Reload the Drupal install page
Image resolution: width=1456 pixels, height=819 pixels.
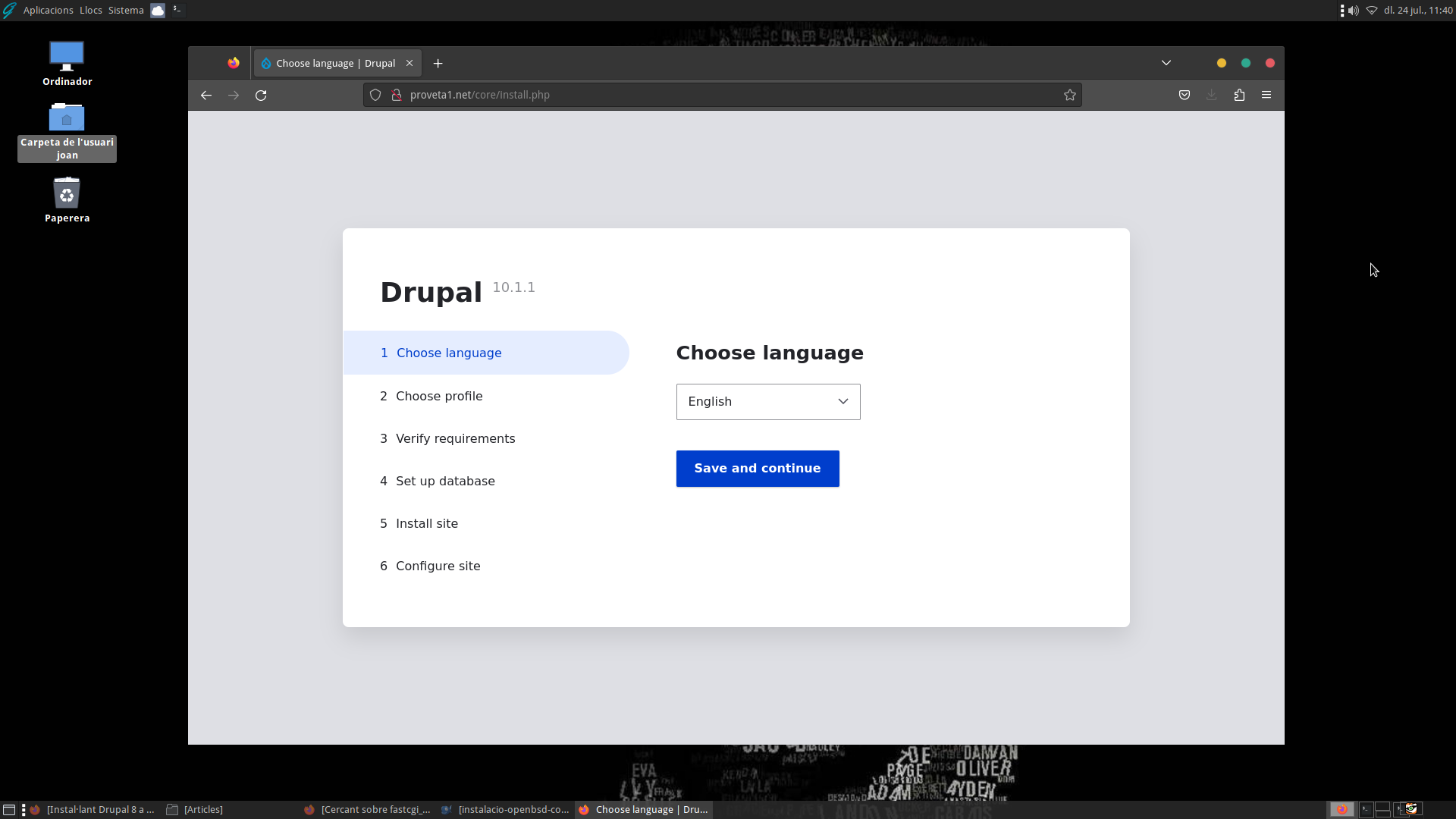(261, 95)
